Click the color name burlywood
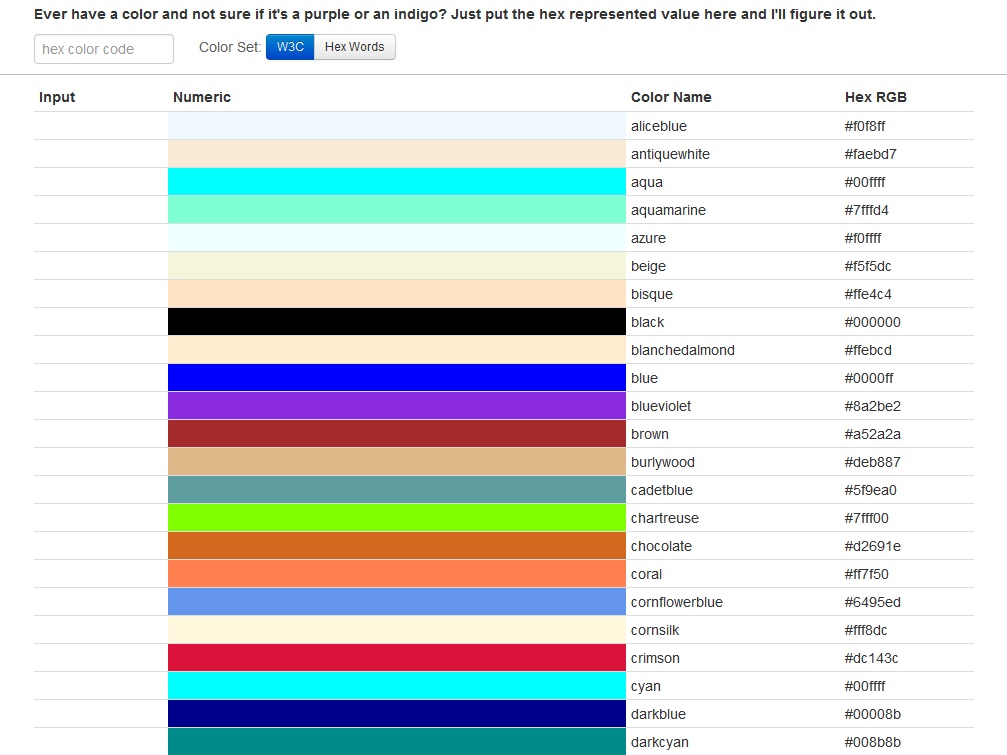The image size is (1007, 755). tap(662, 461)
